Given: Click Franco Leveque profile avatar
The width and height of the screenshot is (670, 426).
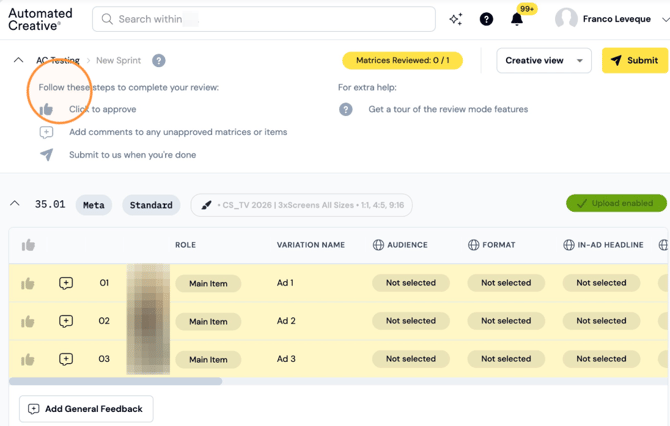Looking at the screenshot, I should (x=566, y=19).
